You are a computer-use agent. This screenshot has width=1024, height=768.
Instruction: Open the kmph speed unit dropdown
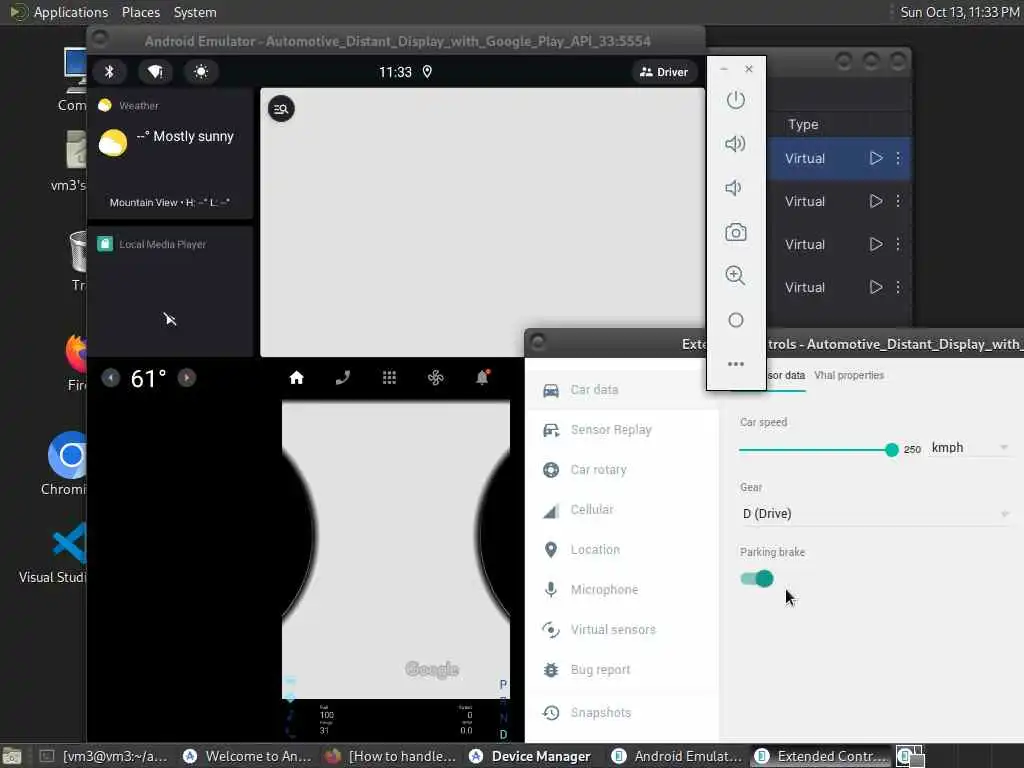pos(970,448)
